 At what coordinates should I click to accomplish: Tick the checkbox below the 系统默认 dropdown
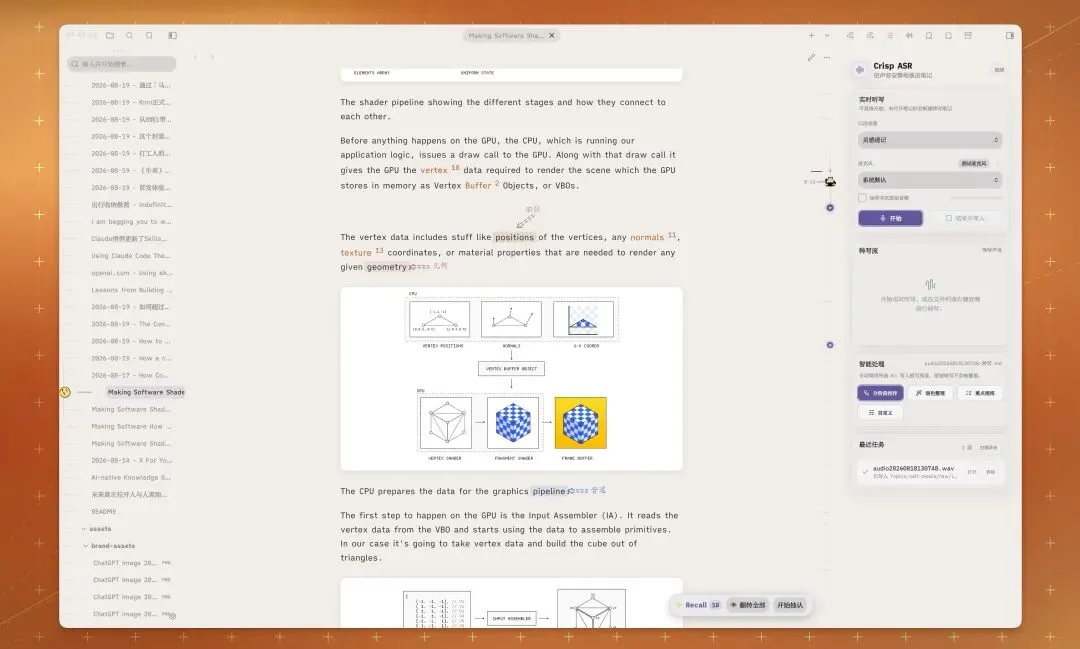[x=862, y=198]
